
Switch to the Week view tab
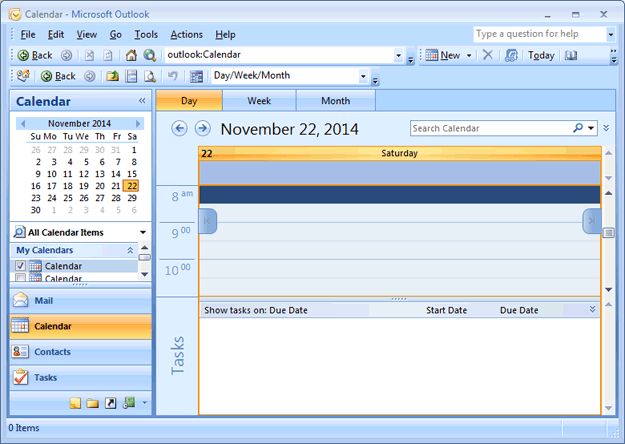259,101
